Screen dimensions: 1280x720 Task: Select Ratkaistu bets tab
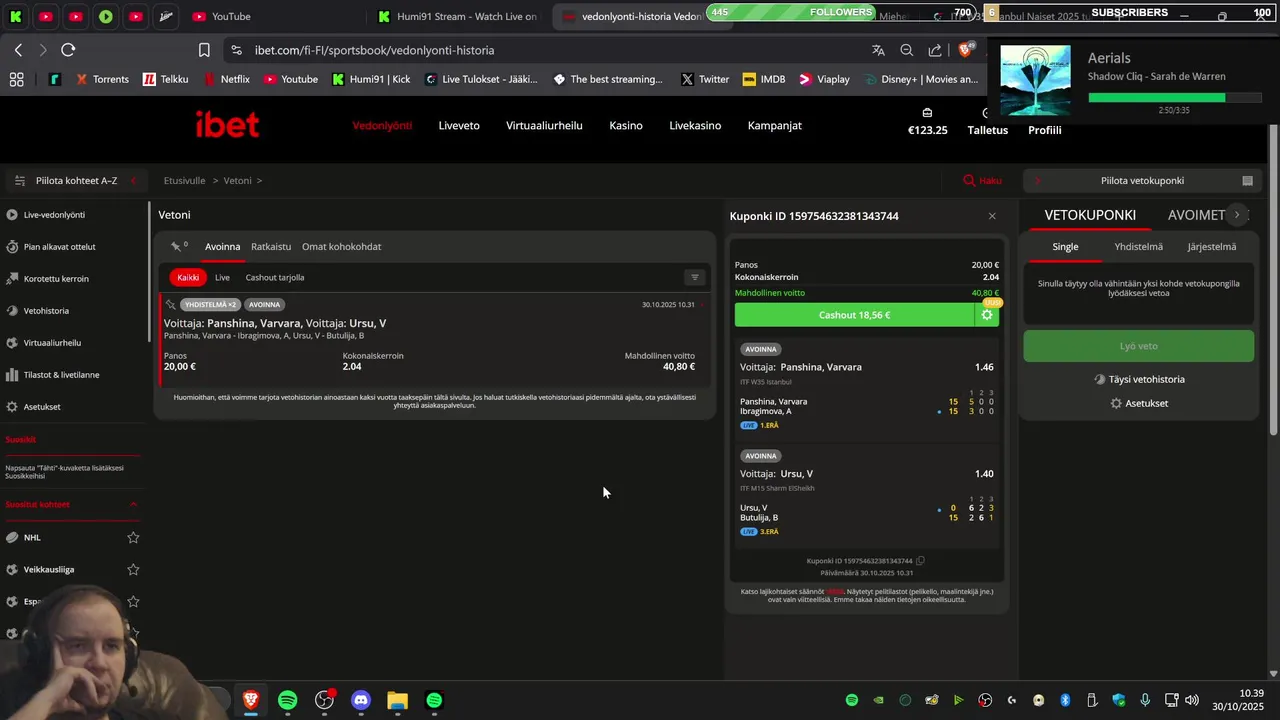[x=271, y=247]
